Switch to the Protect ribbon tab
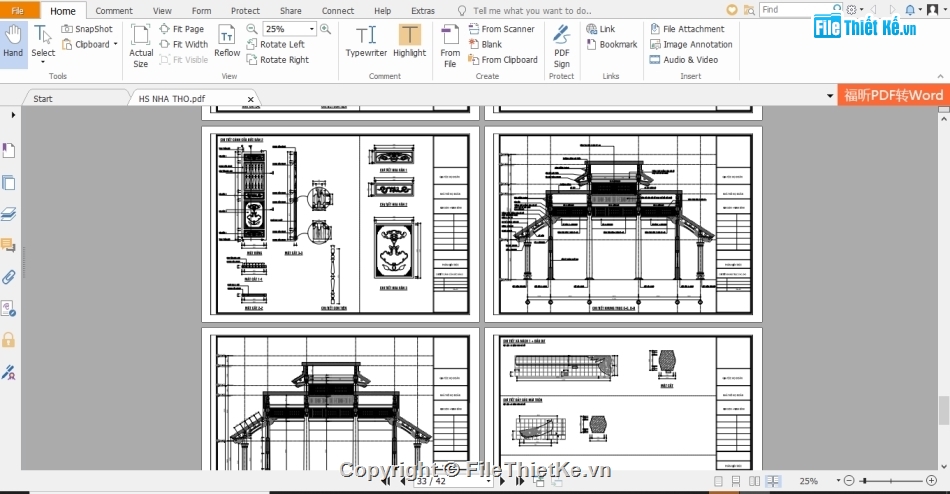 click(245, 10)
